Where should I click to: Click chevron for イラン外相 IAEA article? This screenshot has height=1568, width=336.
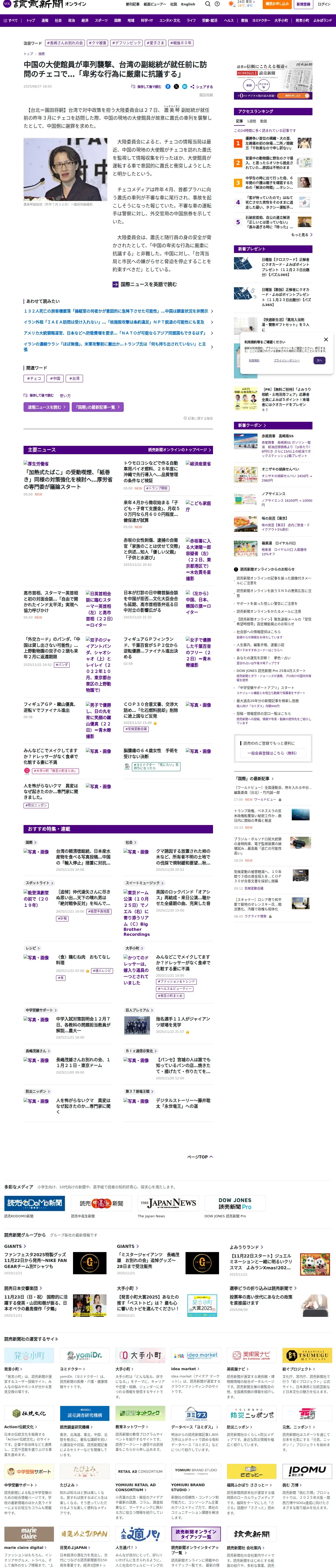[212, 322]
